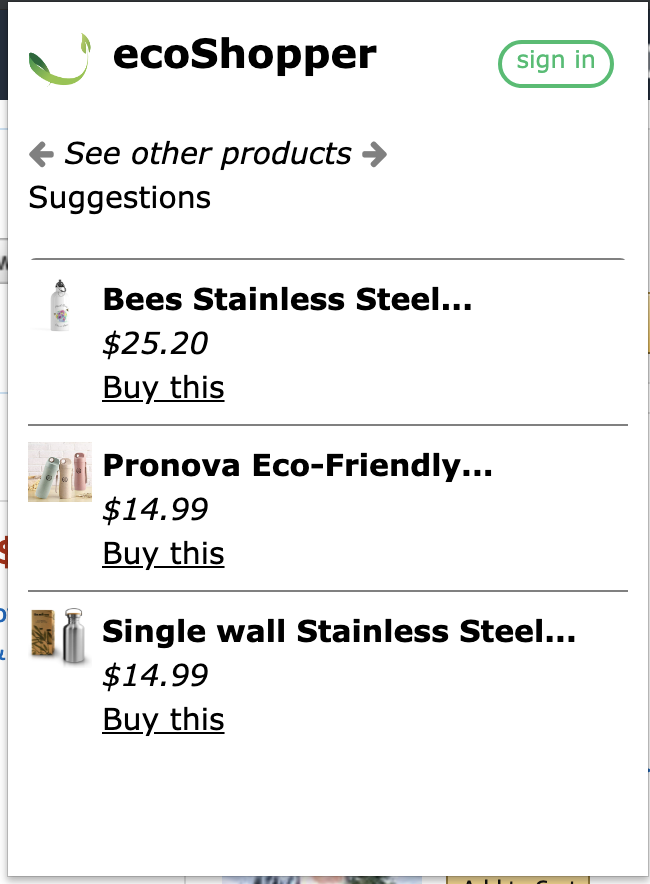The width and height of the screenshot is (650, 884).
Task: Click Buy this under Pronova Eco-Friendly
Action: (163, 554)
